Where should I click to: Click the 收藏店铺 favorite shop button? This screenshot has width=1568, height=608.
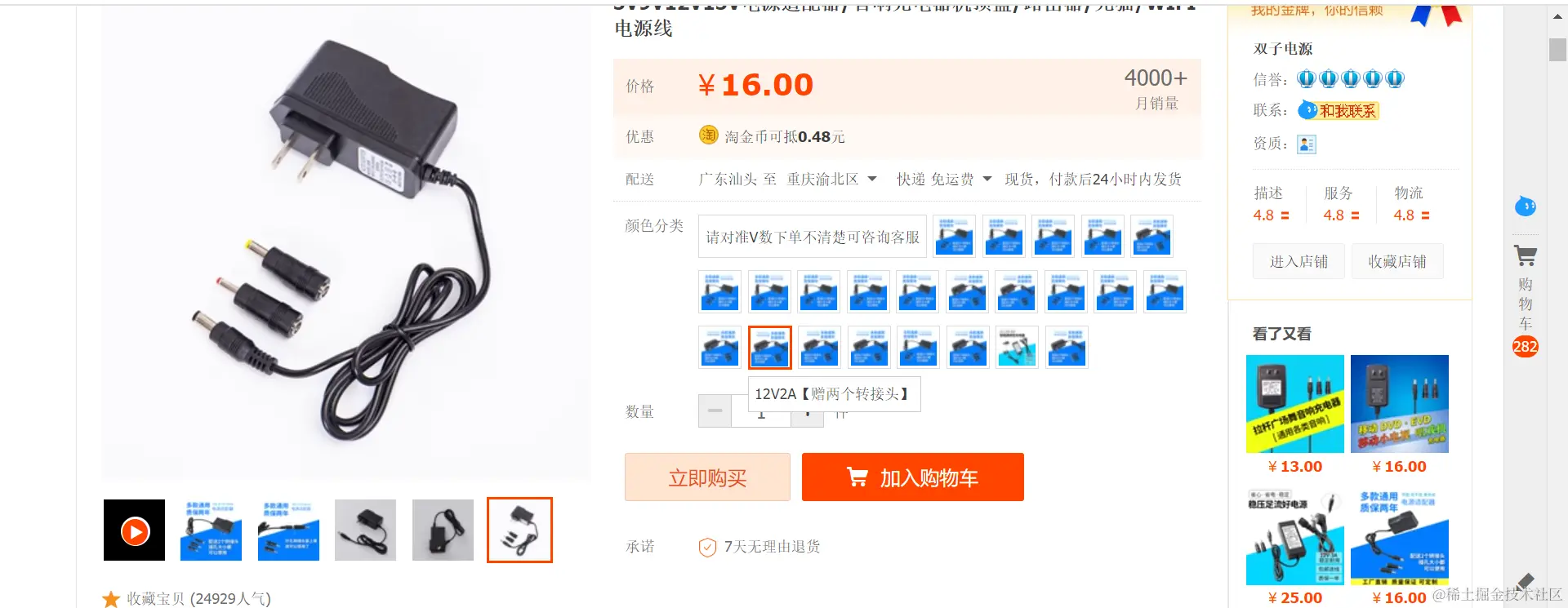point(1397,261)
